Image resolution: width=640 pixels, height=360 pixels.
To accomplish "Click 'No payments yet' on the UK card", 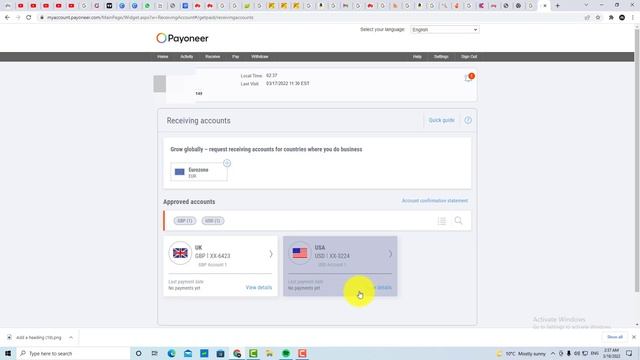I will [x=184, y=288].
